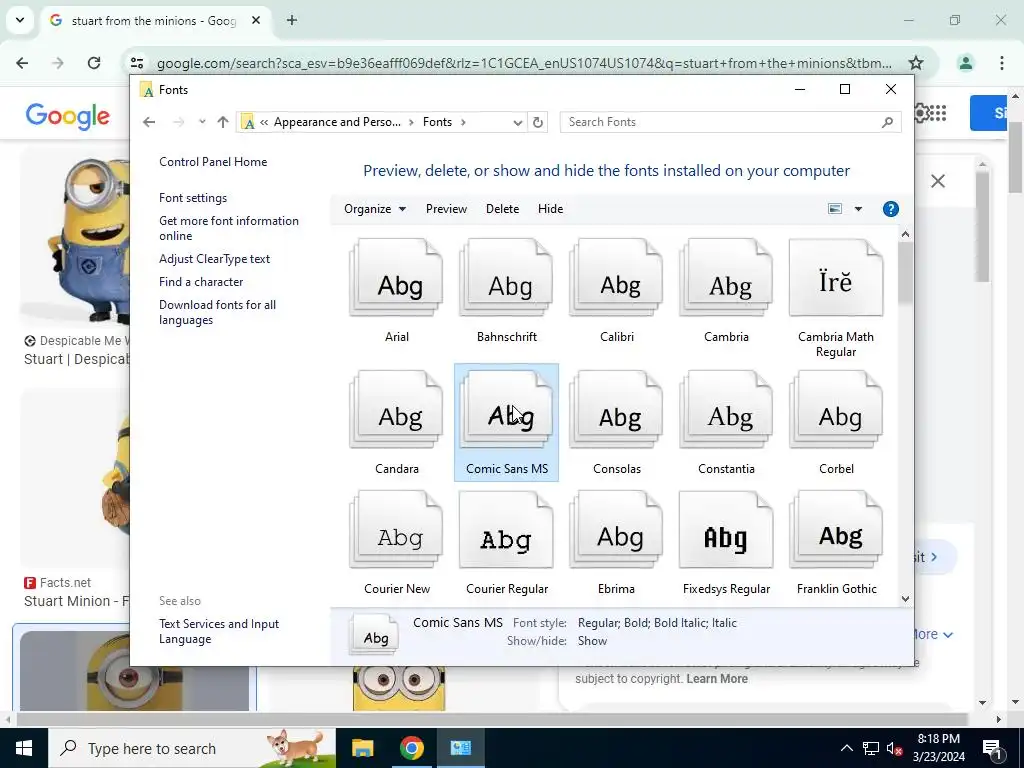1024x768 pixels.
Task: Select the Courier New font icon
Action: pos(396,530)
